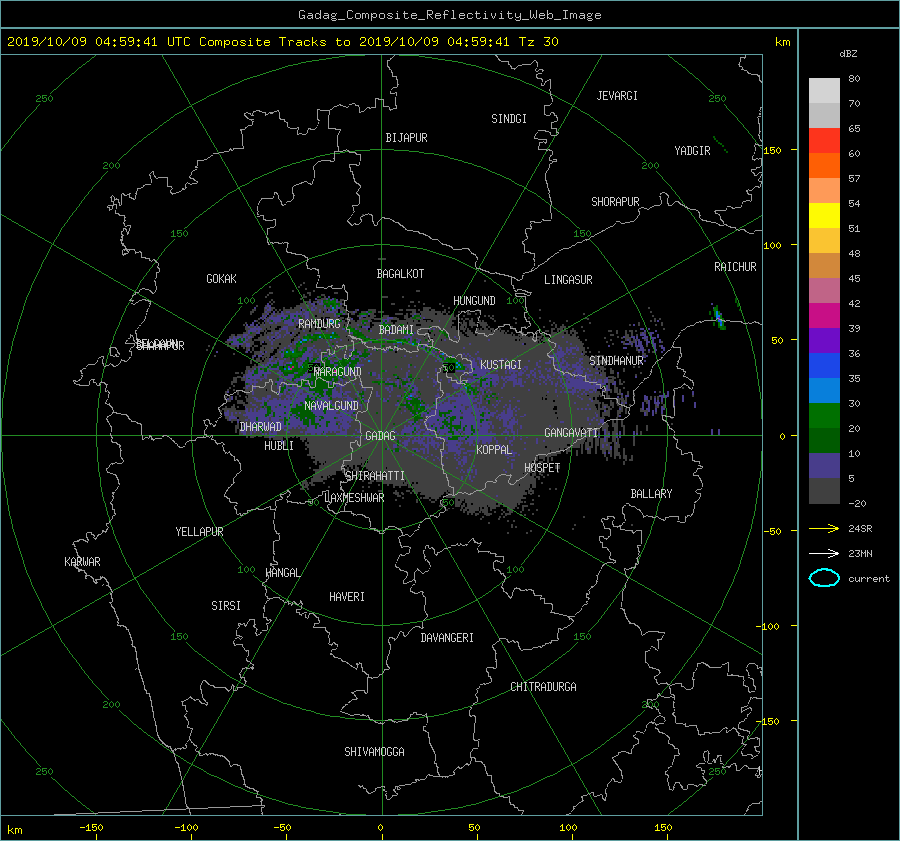
Task: Click the 2019/10/09 04:59:41 UTC timestamp line
Action: pos(282,42)
